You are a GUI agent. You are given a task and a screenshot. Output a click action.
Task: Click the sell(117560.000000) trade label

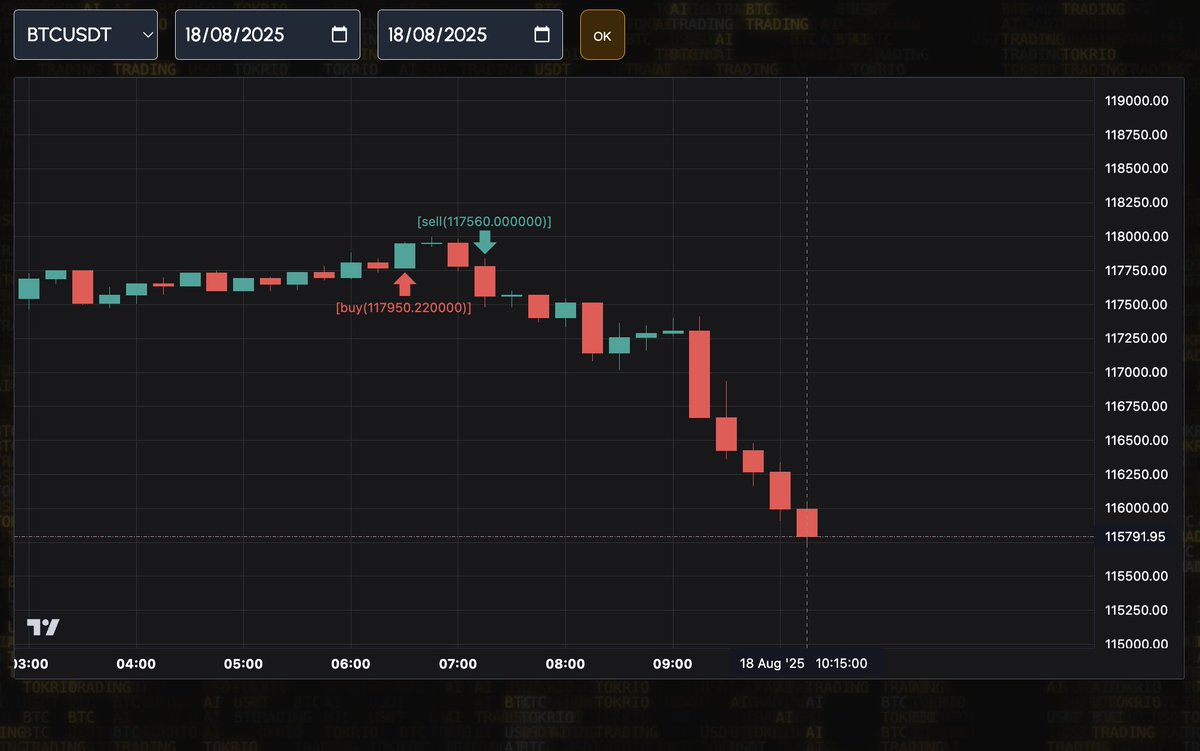coord(484,221)
